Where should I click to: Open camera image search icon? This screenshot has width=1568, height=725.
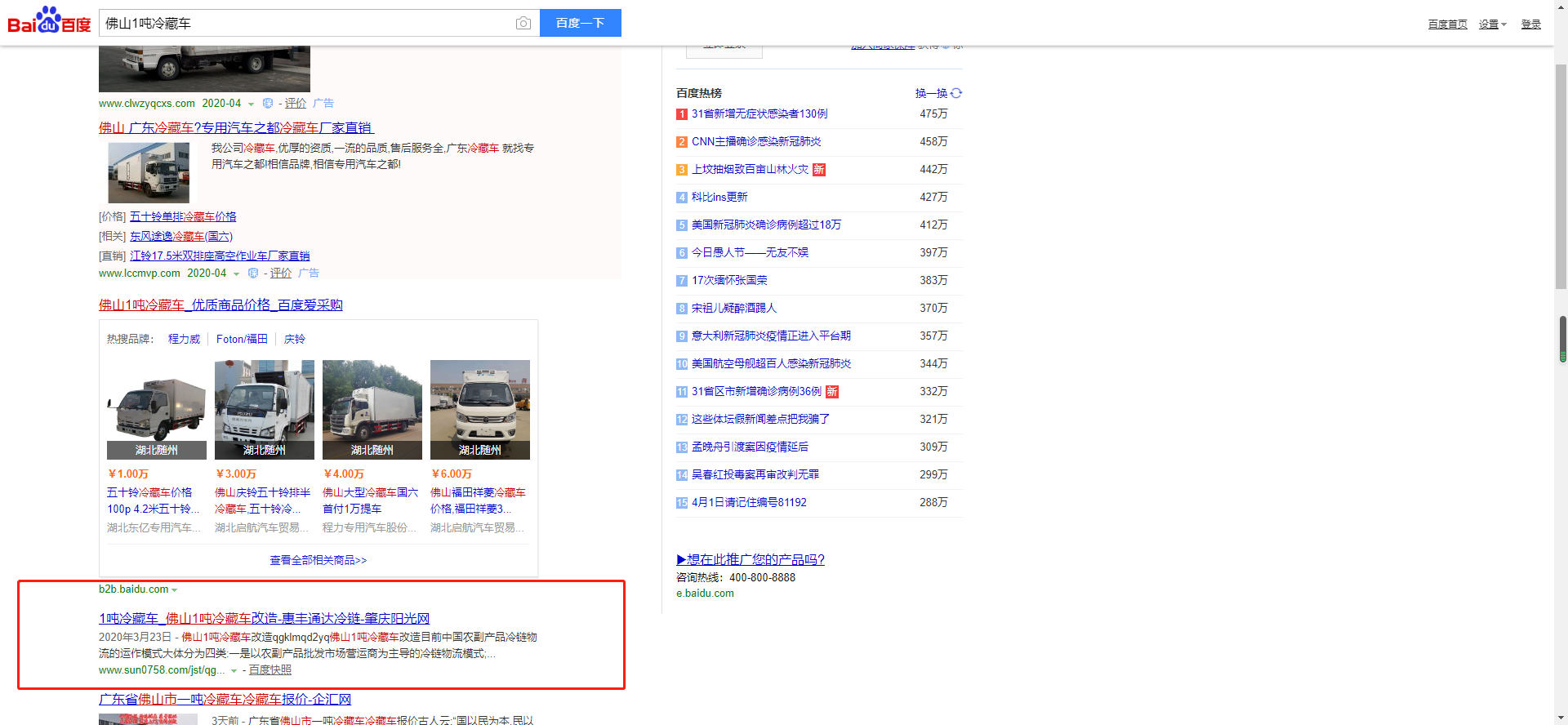(x=523, y=24)
